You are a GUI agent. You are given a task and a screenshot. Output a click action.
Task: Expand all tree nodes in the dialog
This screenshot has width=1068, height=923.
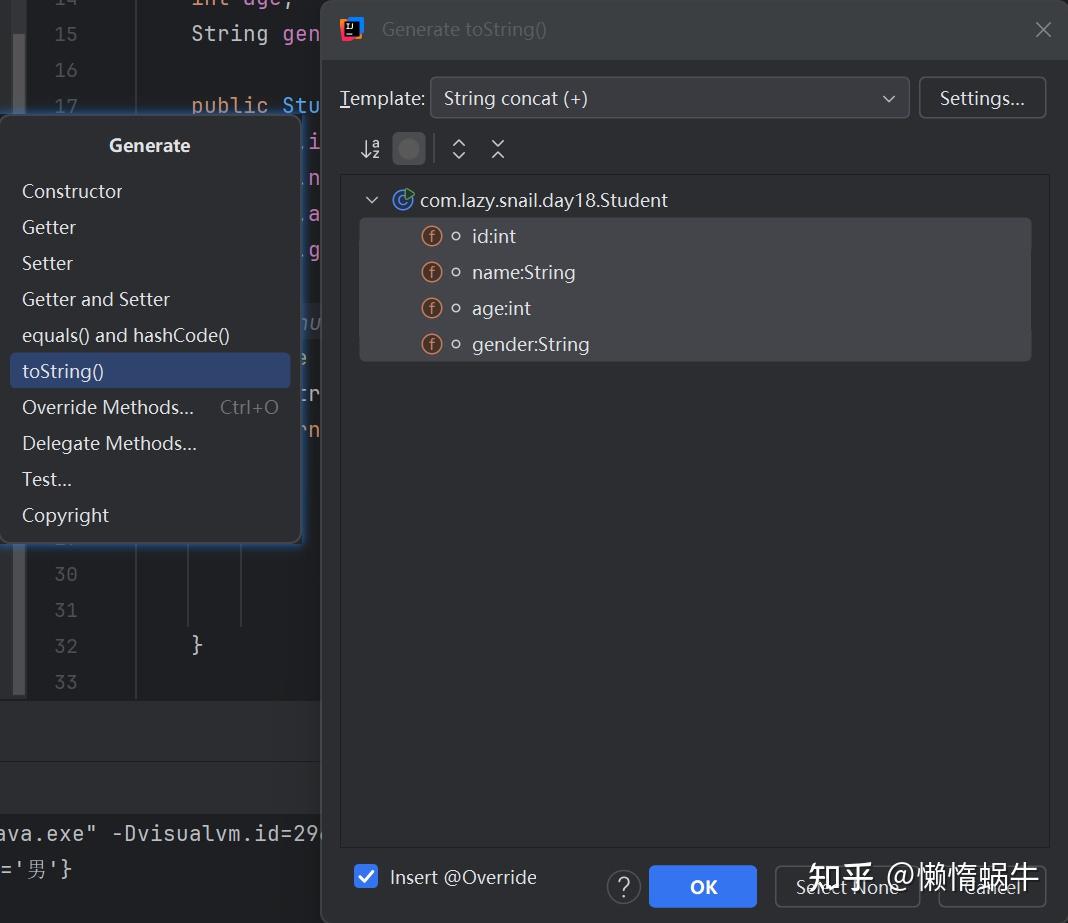click(458, 148)
